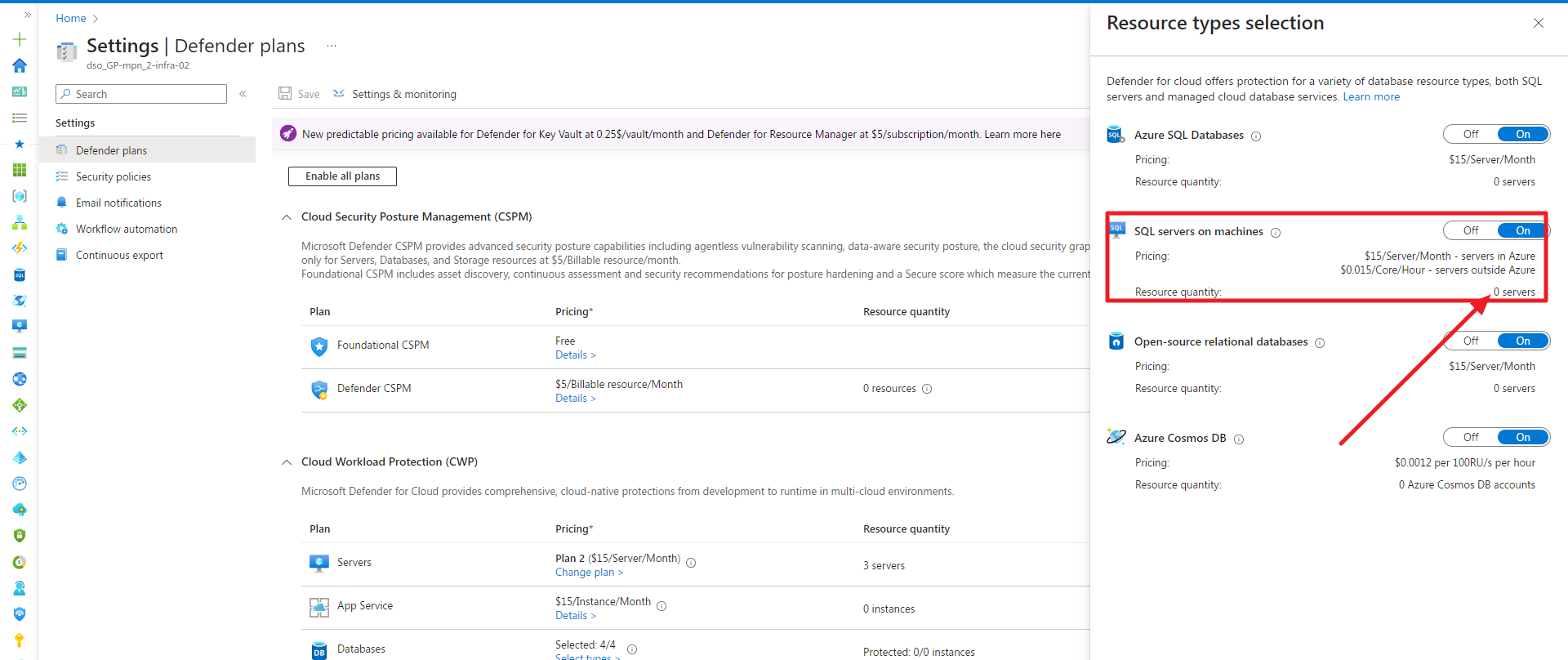Screen dimensions: 1568x660
Task: Open Dashboard icon in the sidebar
Action: (x=20, y=91)
